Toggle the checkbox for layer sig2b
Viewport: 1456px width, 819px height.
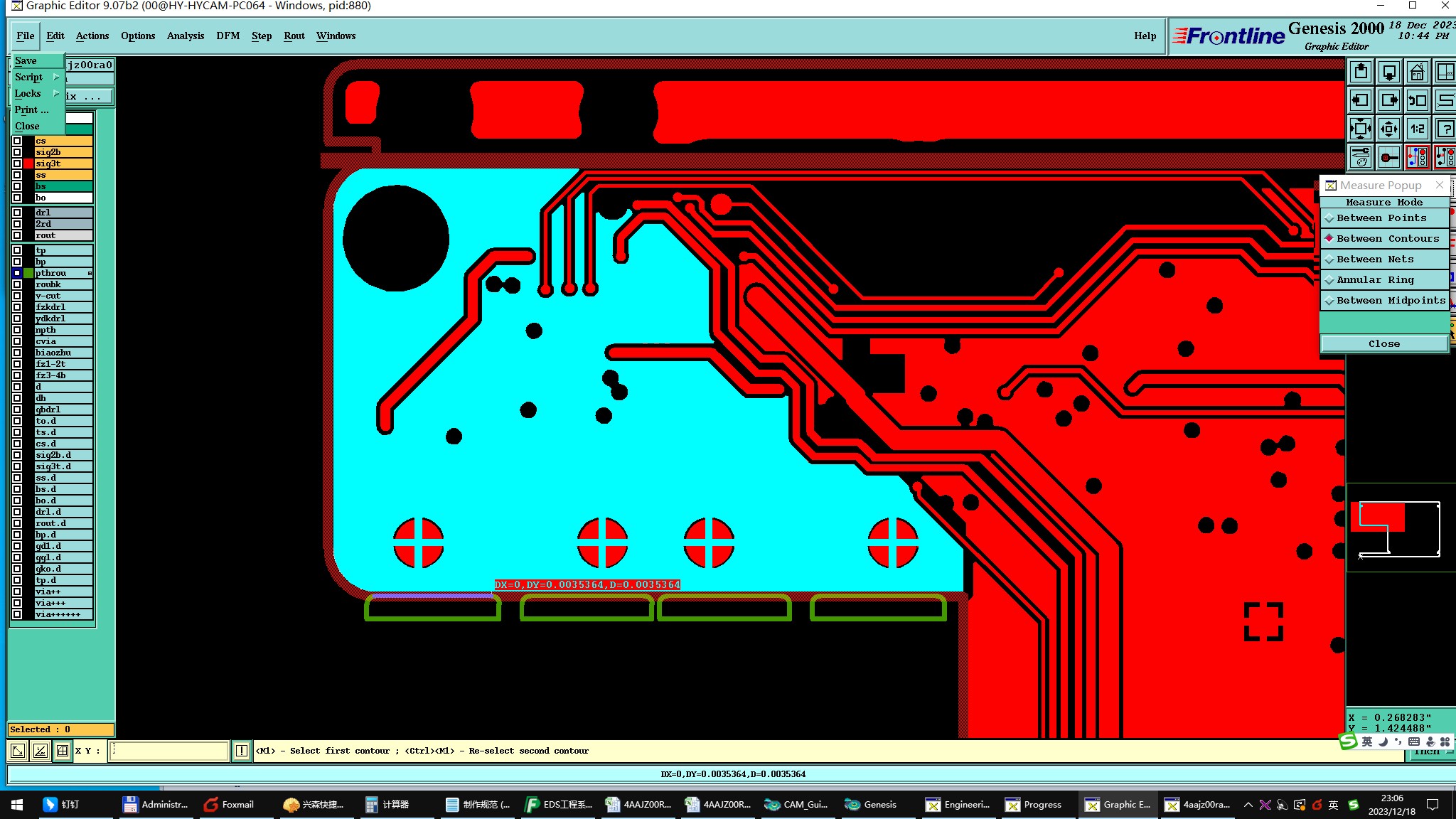click(17, 152)
